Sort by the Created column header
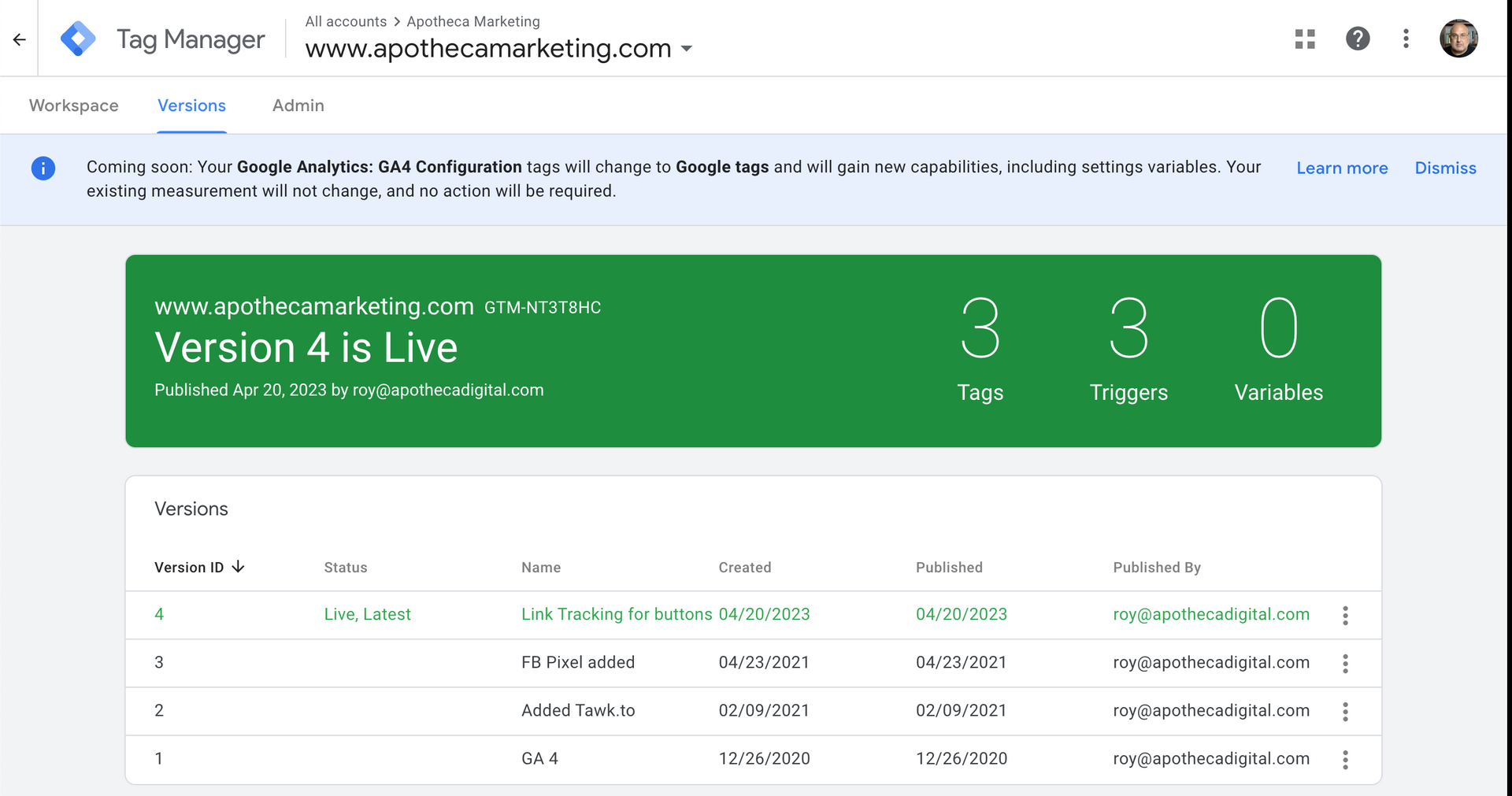 [x=745, y=568]
